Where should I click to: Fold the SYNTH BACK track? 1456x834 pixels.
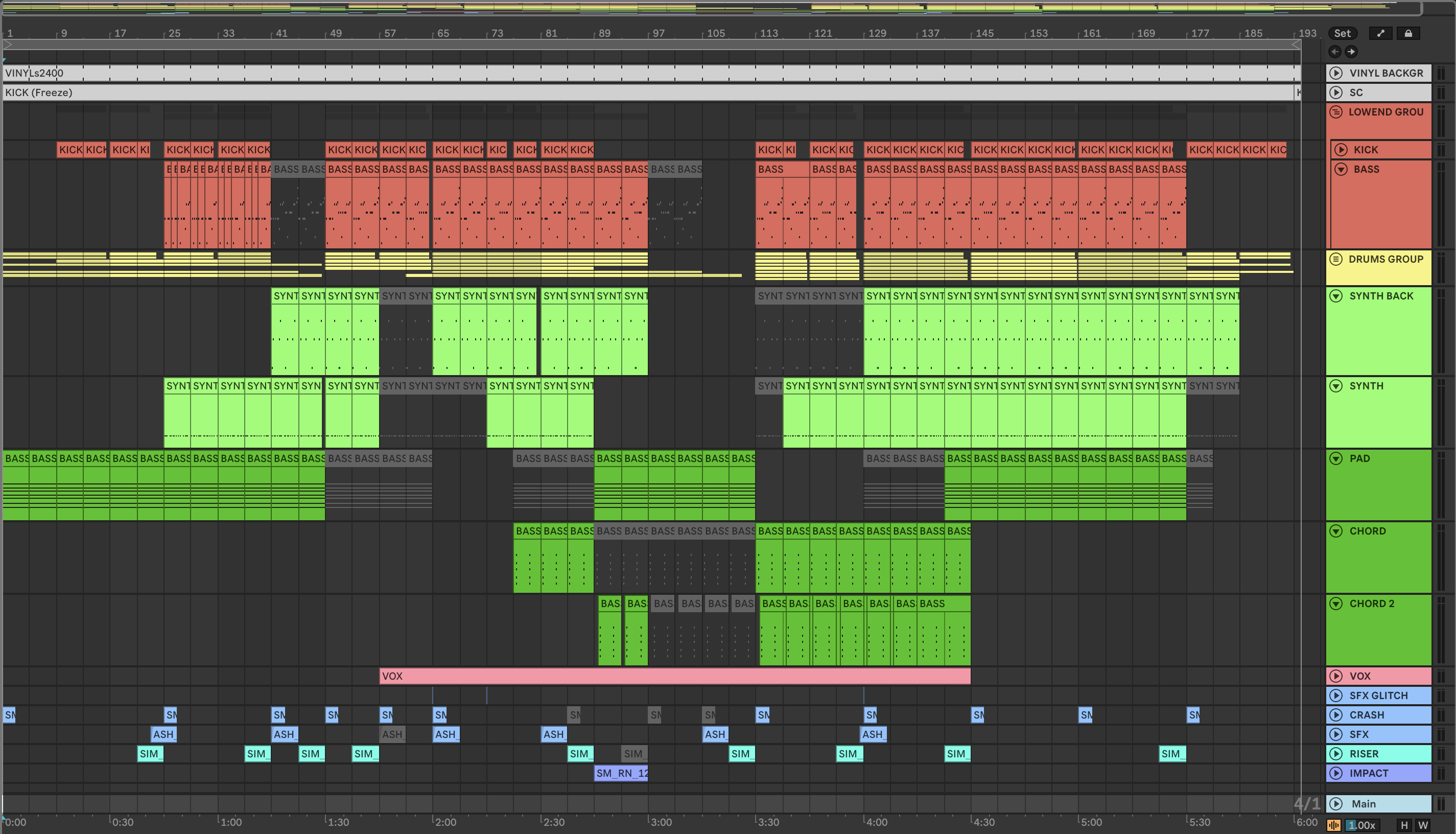pos(1336,296)
